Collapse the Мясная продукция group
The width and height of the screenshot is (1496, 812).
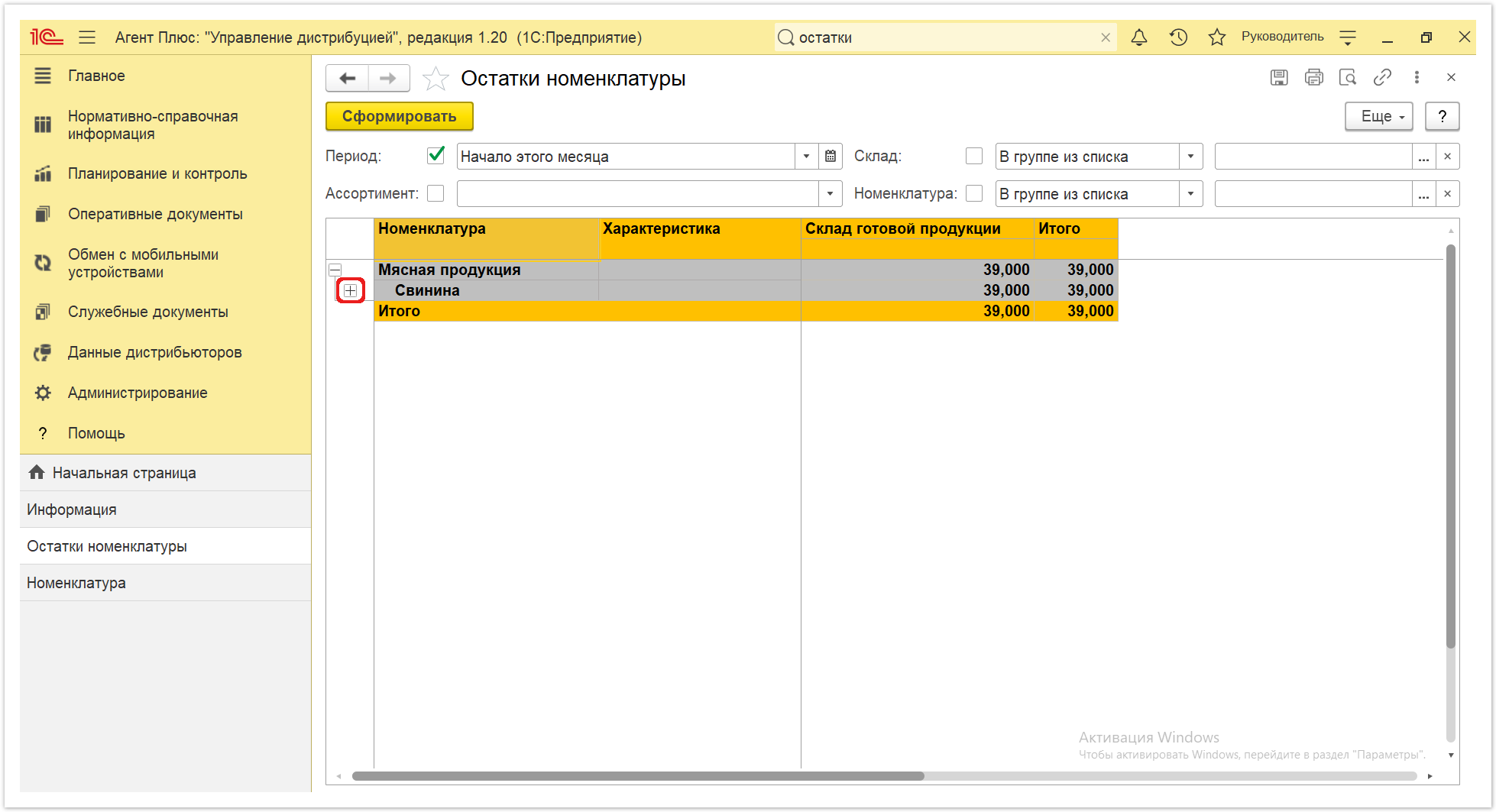tap(335, 270)
